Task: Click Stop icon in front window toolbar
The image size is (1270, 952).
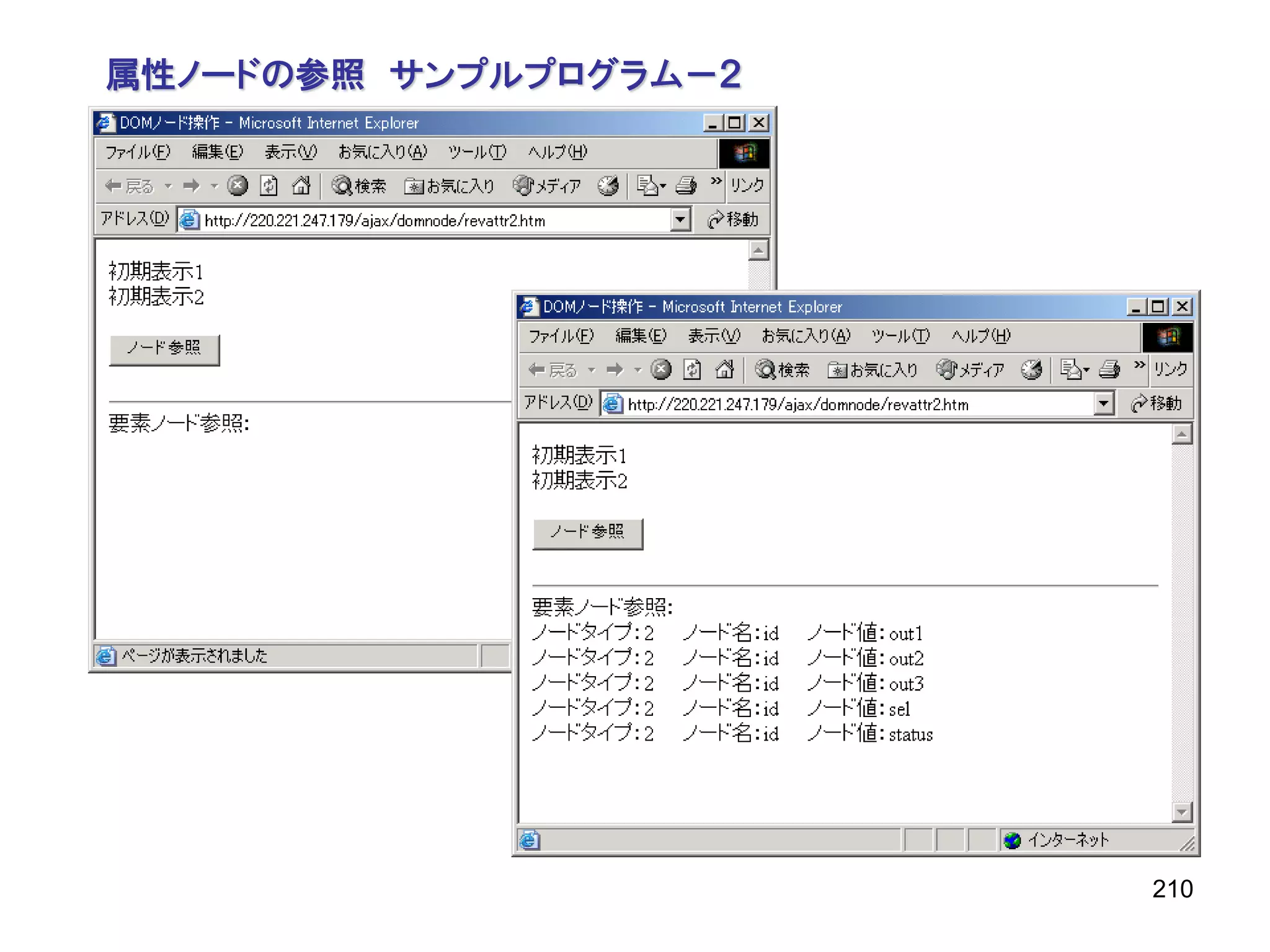Action: 660,370
